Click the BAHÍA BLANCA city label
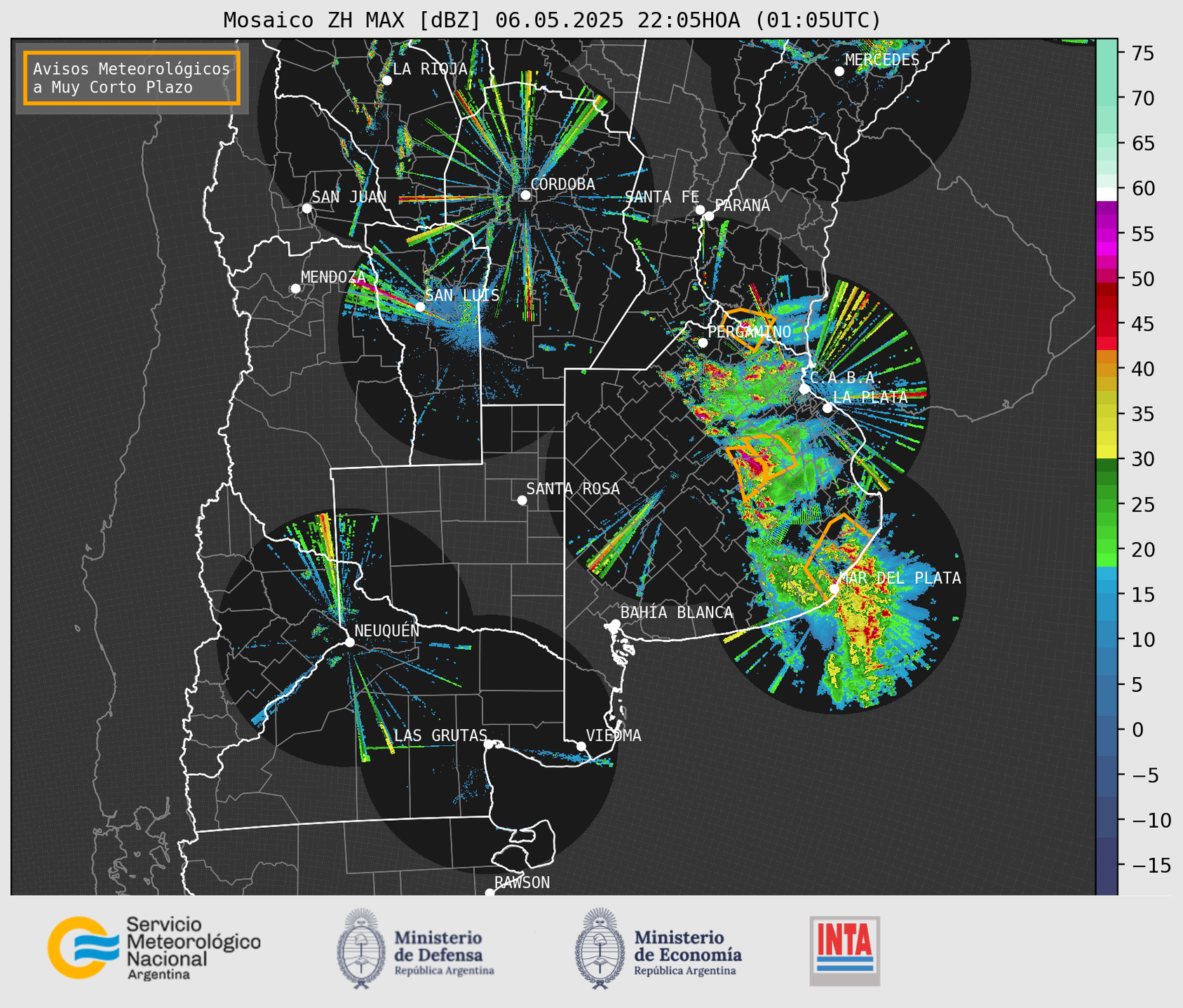 pyautogui.click(x=677, y=613)
